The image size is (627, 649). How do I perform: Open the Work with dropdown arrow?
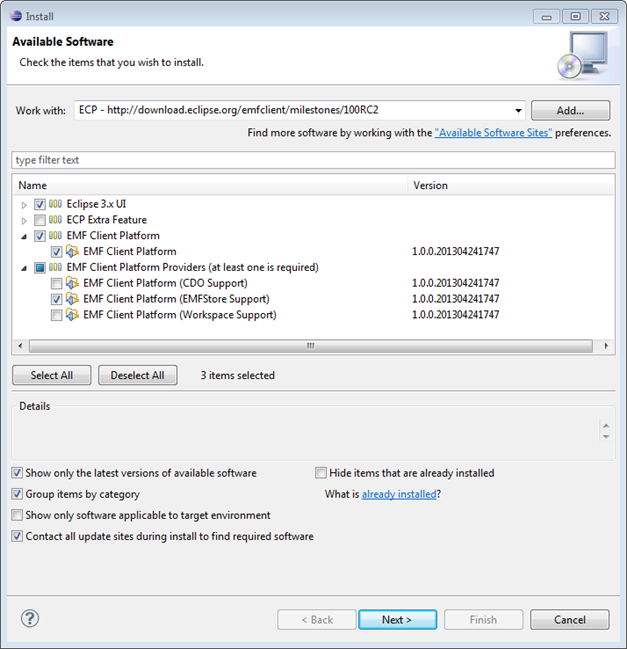[x=518, y=111]
